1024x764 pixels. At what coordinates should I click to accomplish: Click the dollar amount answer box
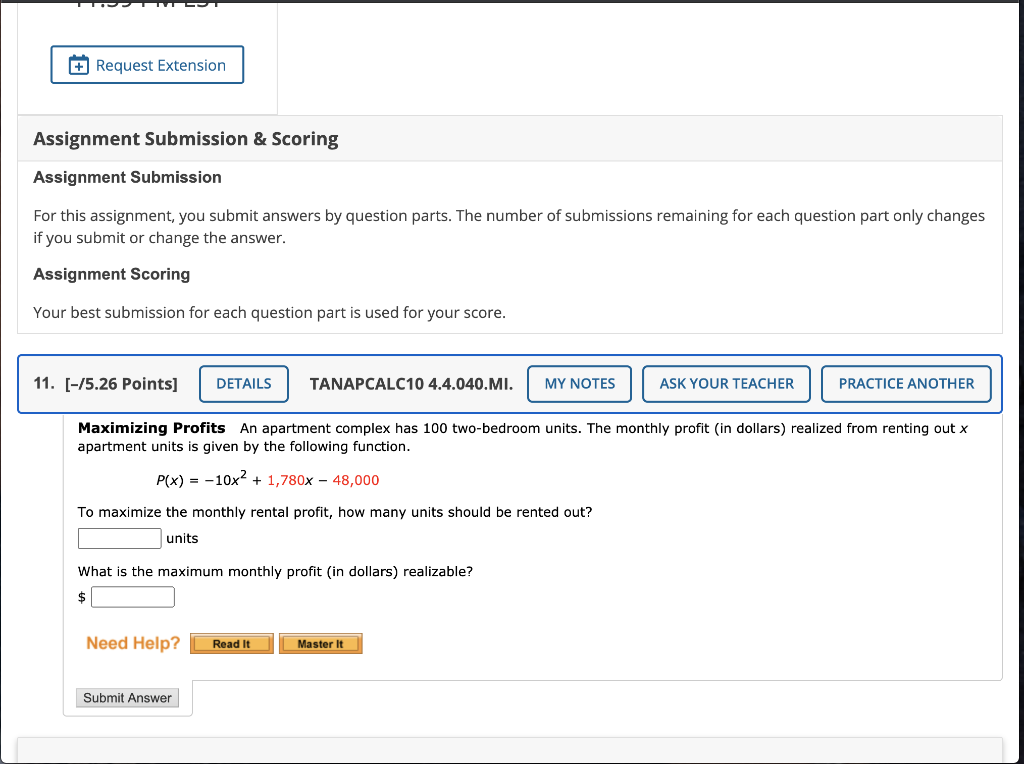coord(132,596)
